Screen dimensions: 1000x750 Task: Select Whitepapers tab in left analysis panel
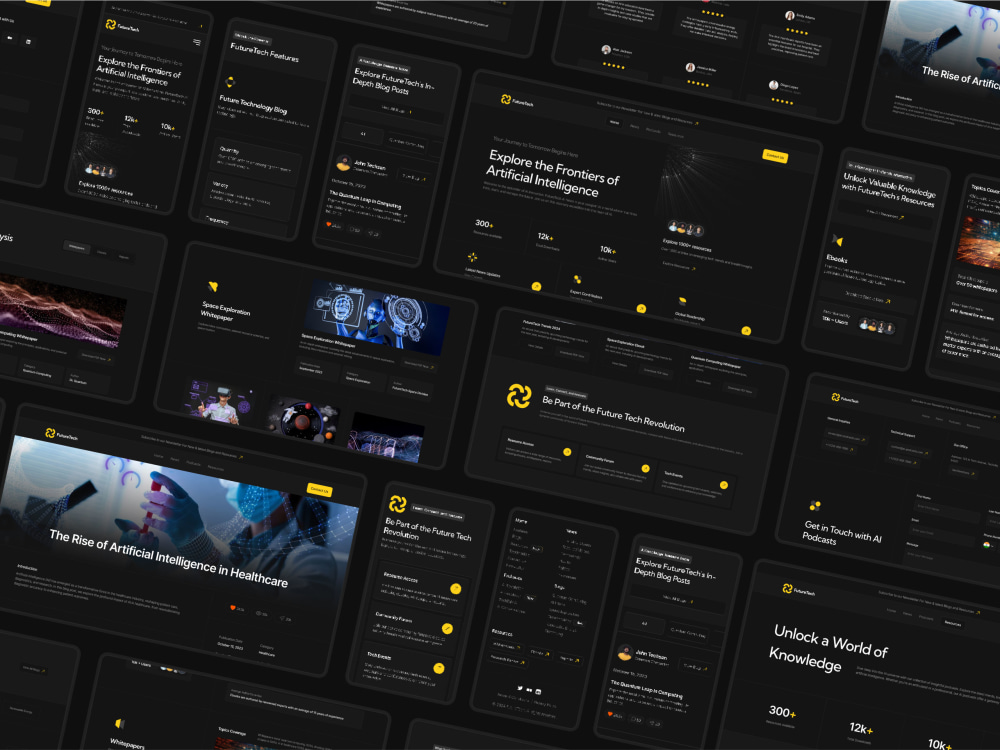tap(77, 247)
